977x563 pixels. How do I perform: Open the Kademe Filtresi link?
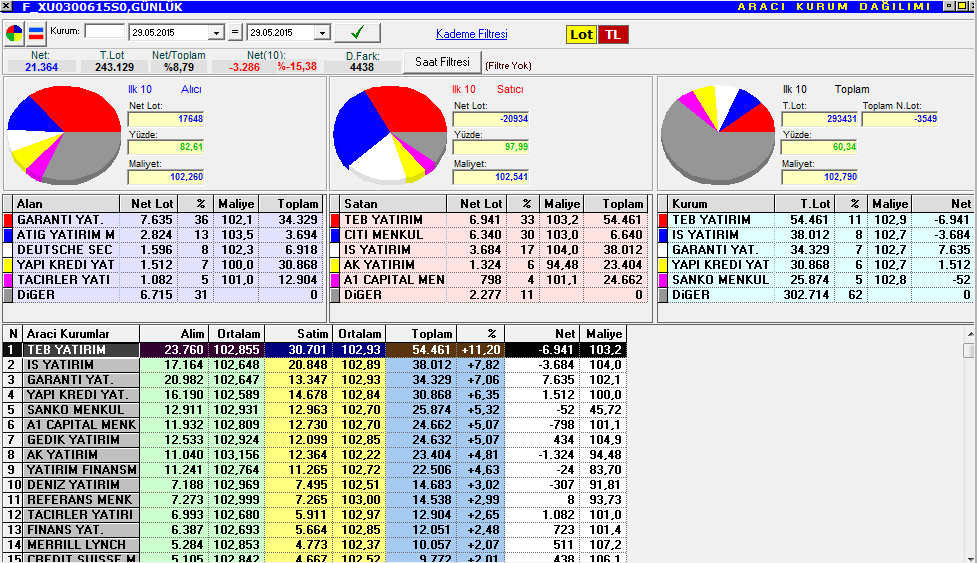click(472, 34)
